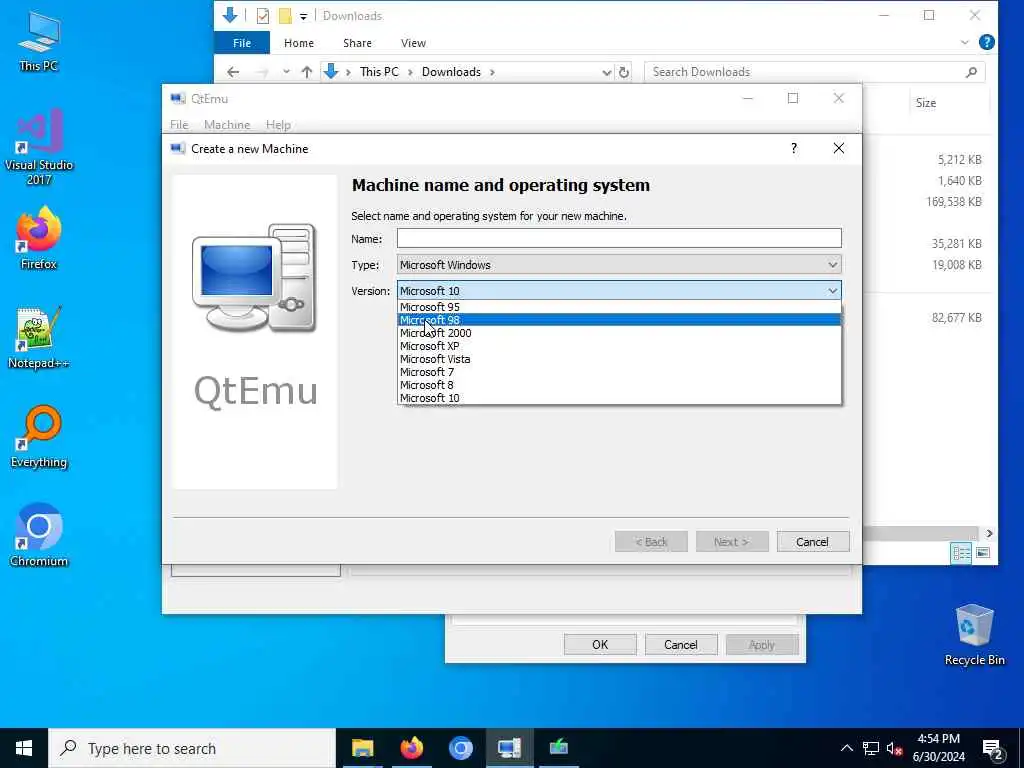Open Visual Studio 2017 desktop shortcut
The image size is (1024, 768).
point(39,147)
